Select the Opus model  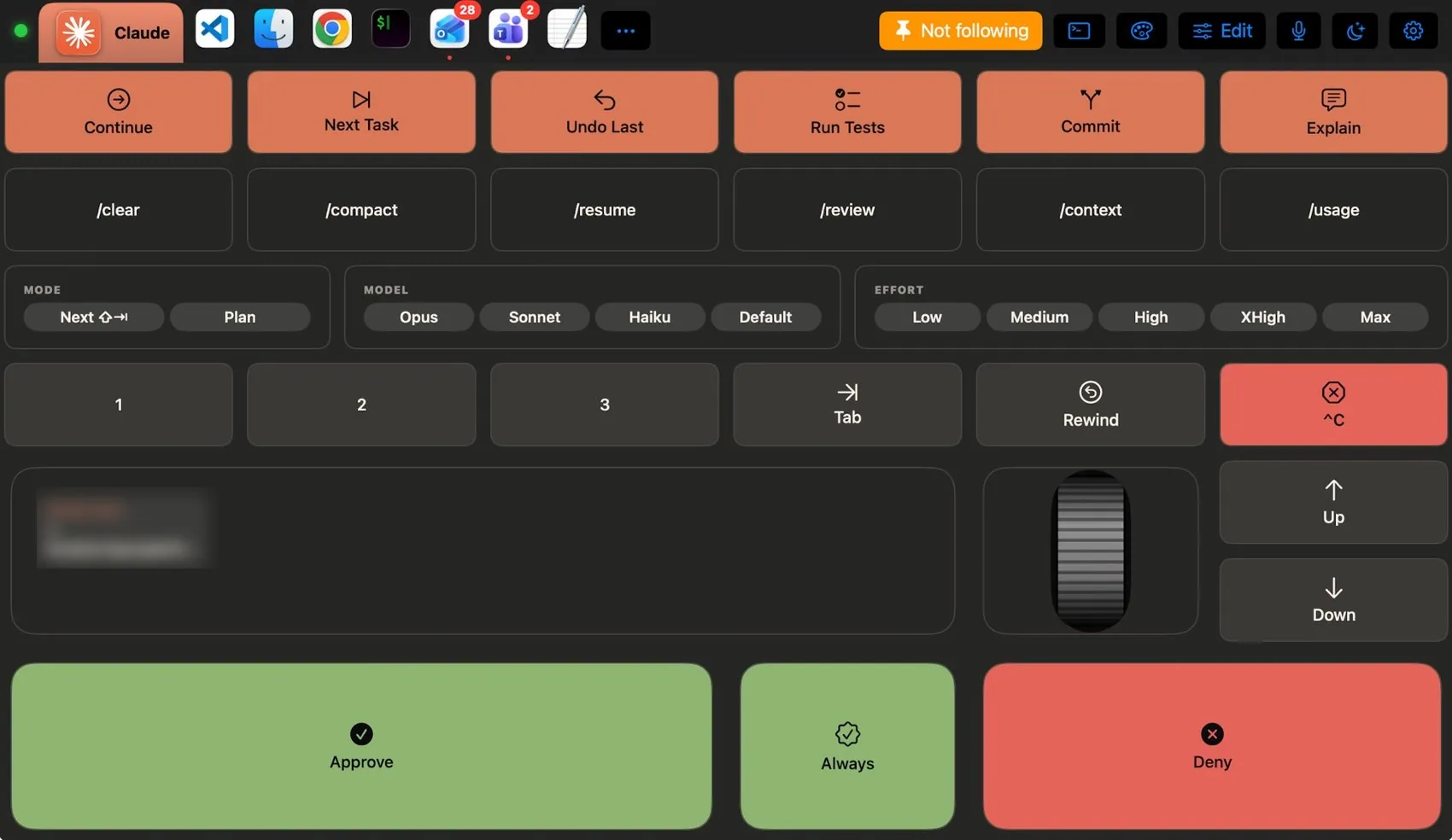click(x=419, y=317)
